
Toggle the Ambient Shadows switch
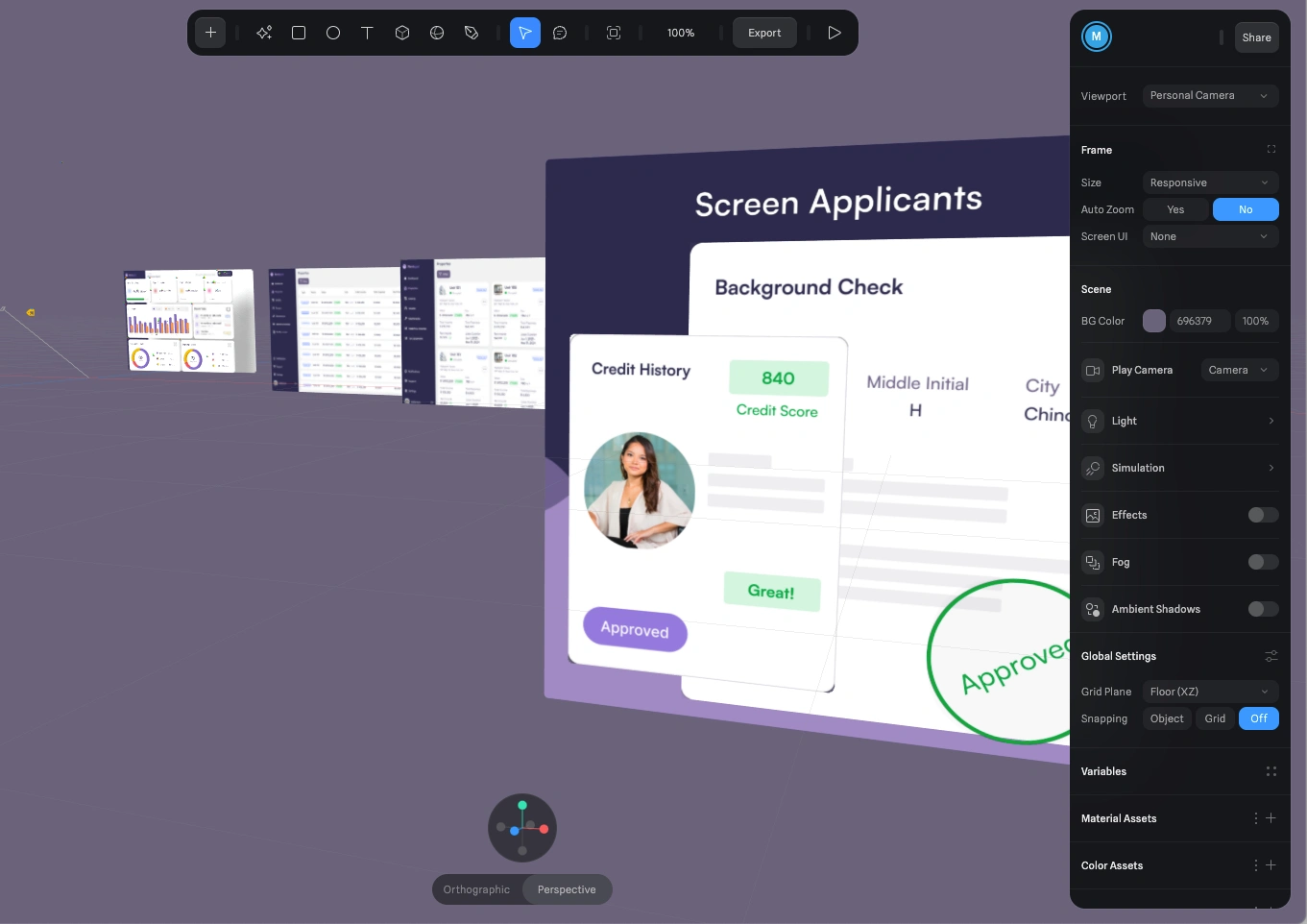click(1263, 609)
